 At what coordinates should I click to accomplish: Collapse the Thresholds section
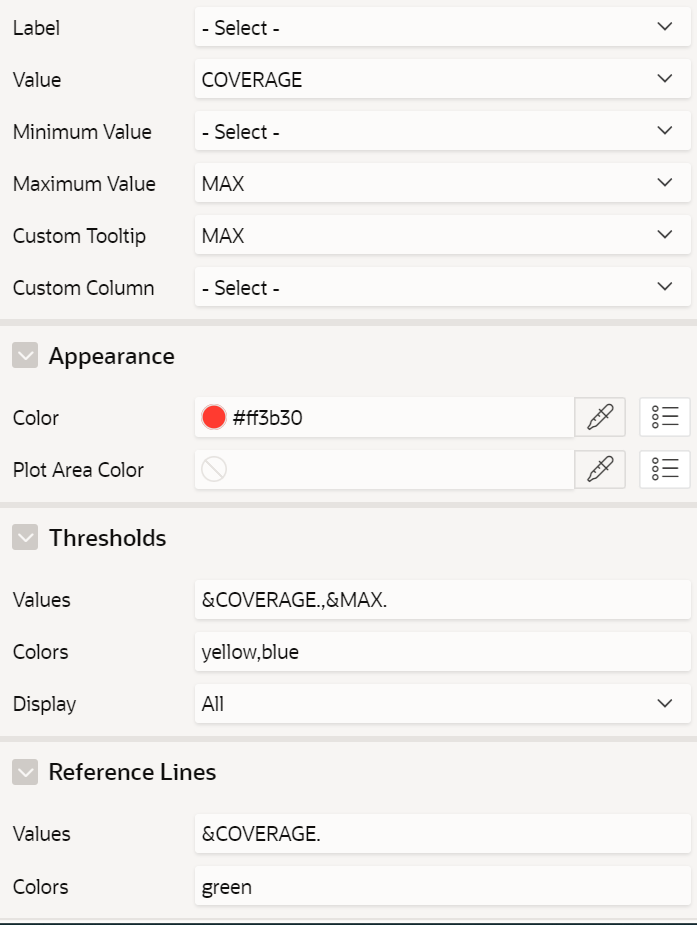point(25,538)
